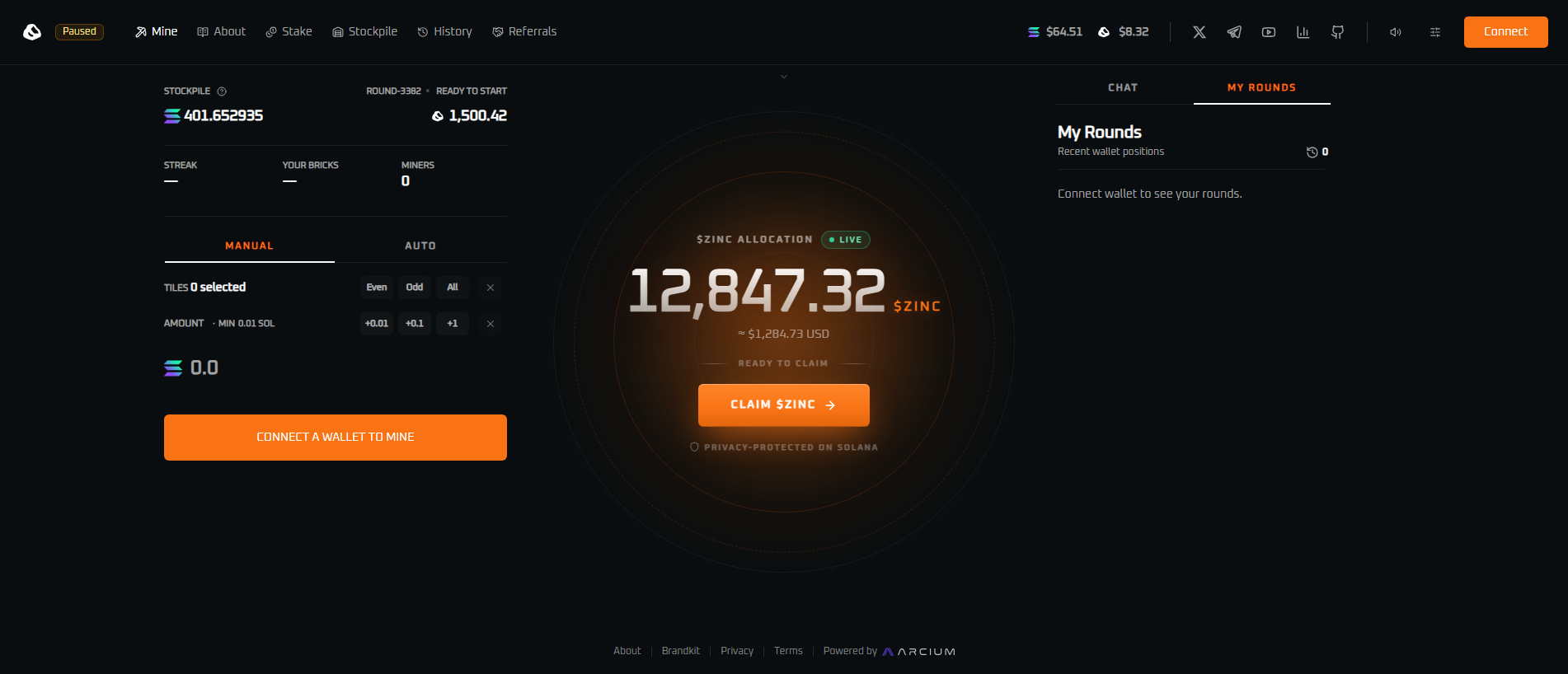Go to the Mine page

click(157, 31)
